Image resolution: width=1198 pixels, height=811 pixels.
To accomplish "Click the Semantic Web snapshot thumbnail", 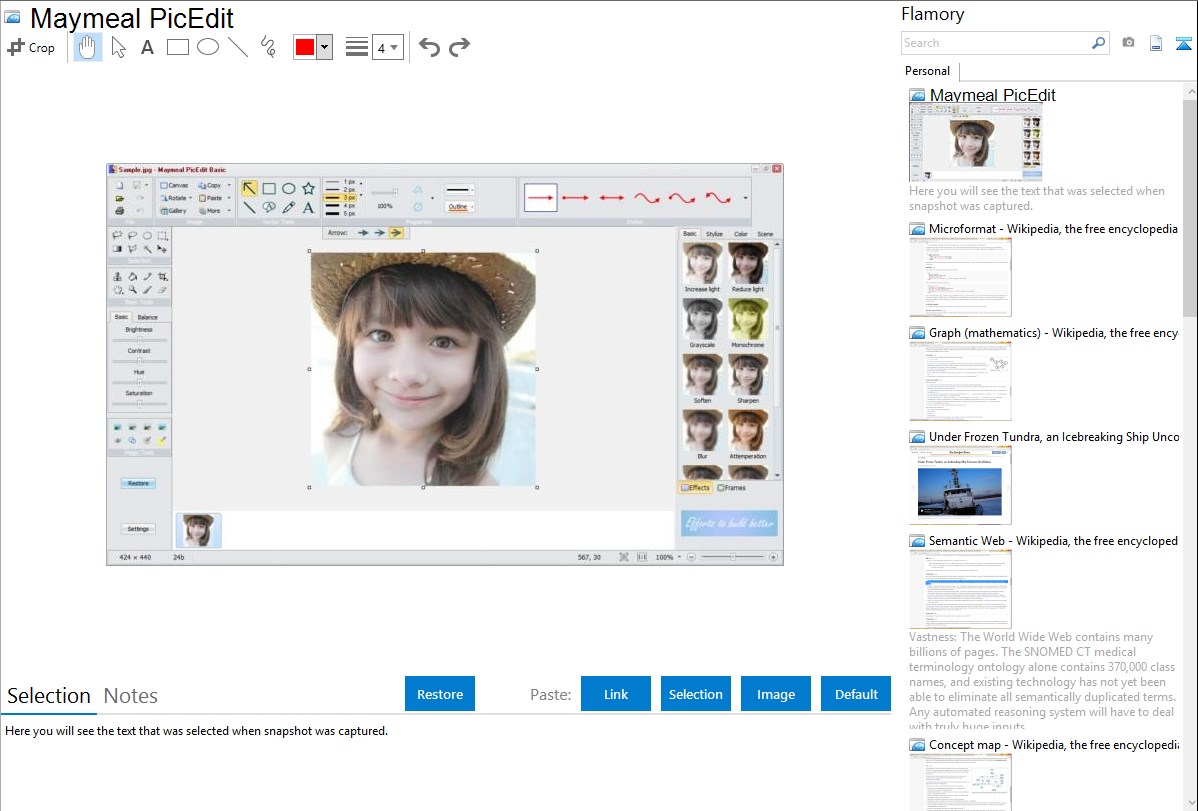I will (960, 589).
